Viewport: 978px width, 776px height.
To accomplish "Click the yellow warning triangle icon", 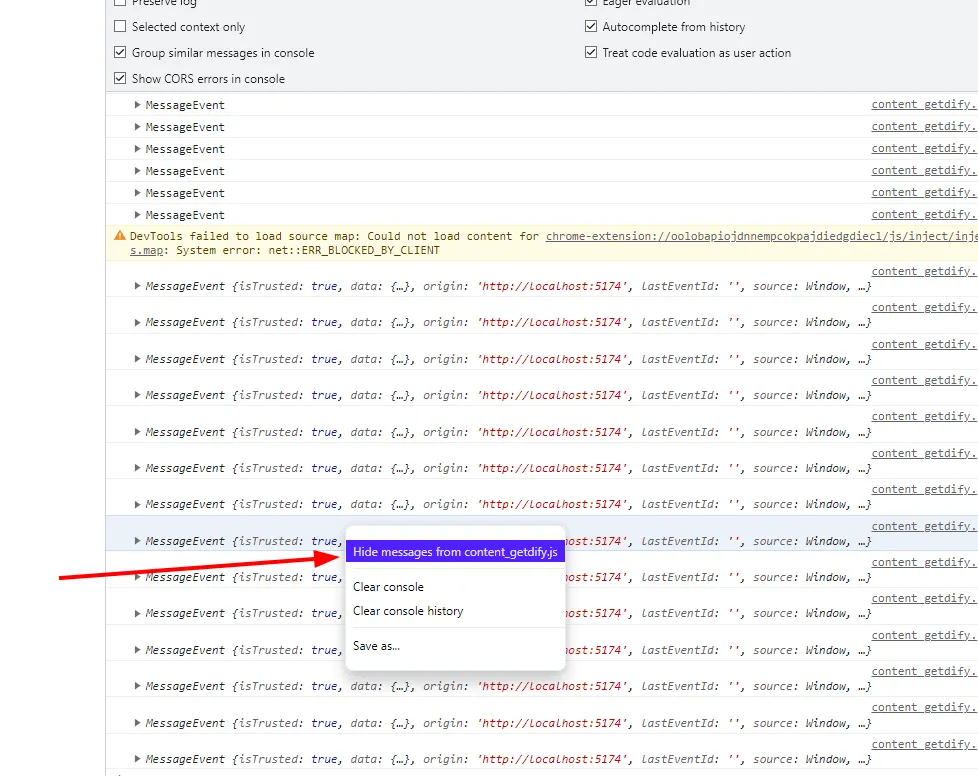I will pyautogui.click(x=120, y=236).
